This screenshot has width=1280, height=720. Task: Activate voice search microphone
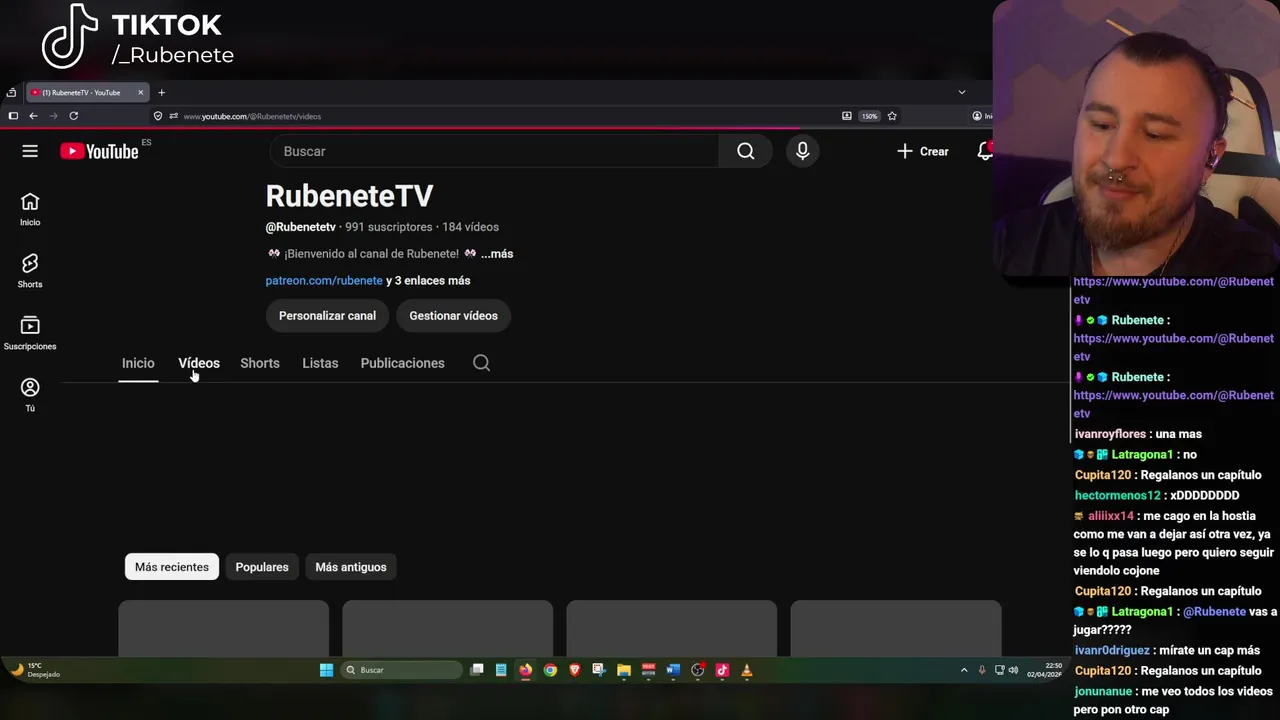(802, 151)
